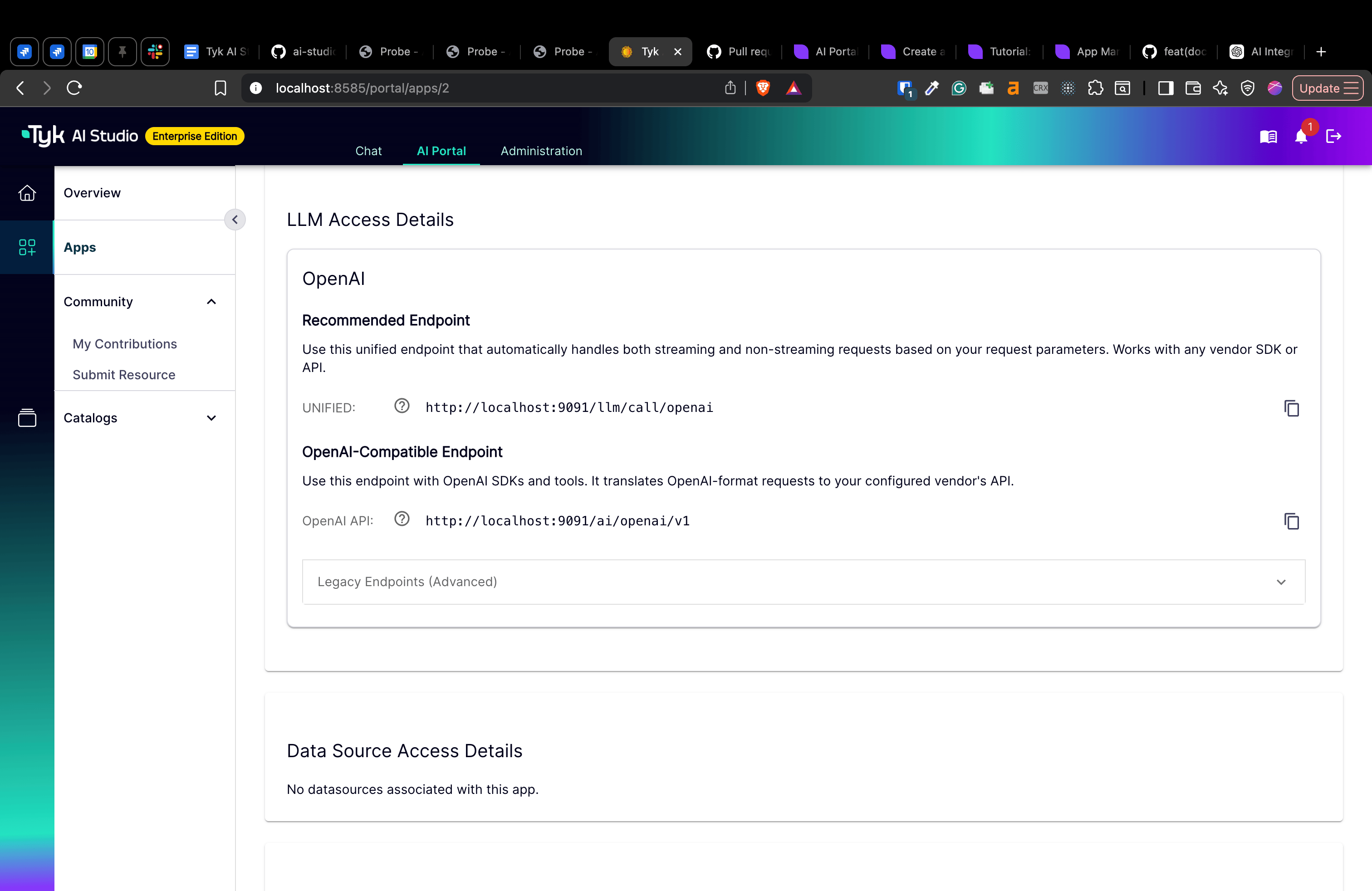Switch to the ai-studio GitHub tab

304,52
